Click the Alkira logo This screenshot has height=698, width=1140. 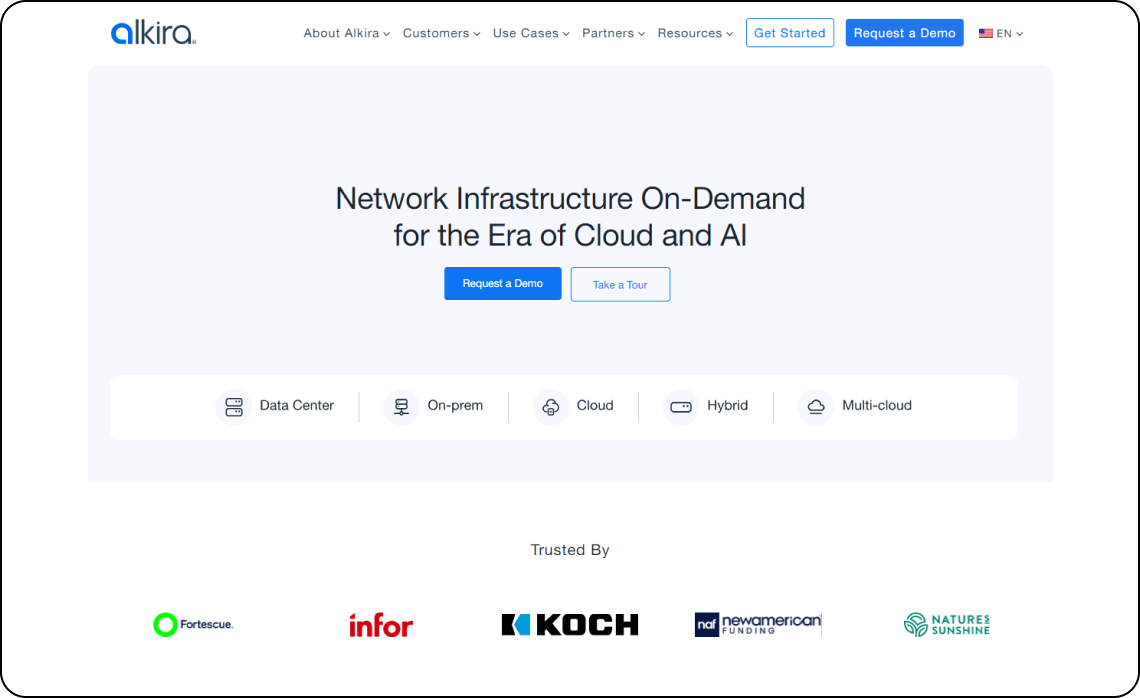pos(153,33)
